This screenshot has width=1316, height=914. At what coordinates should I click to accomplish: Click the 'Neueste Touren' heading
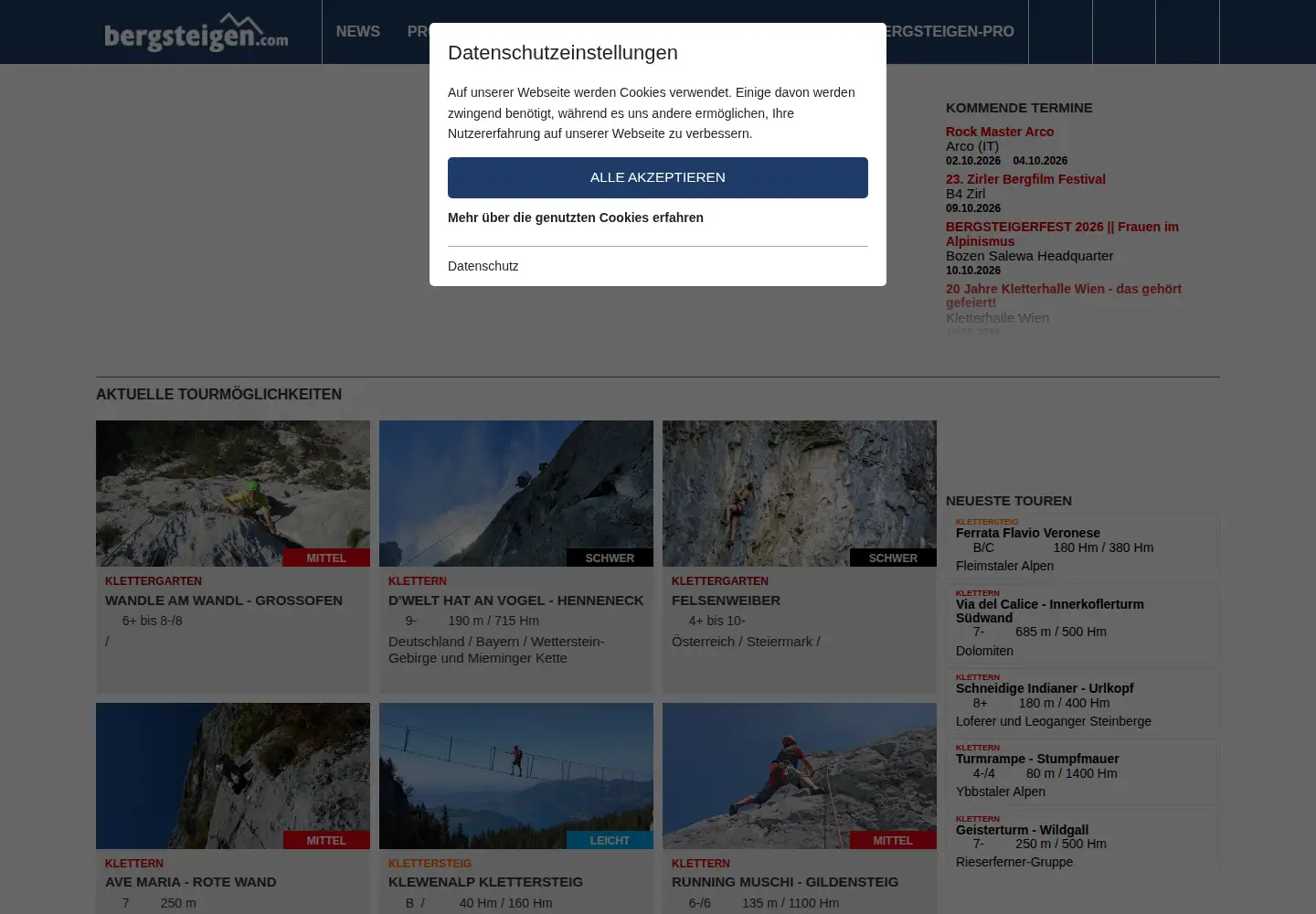pyautogui.click(x=1009, y=501)
